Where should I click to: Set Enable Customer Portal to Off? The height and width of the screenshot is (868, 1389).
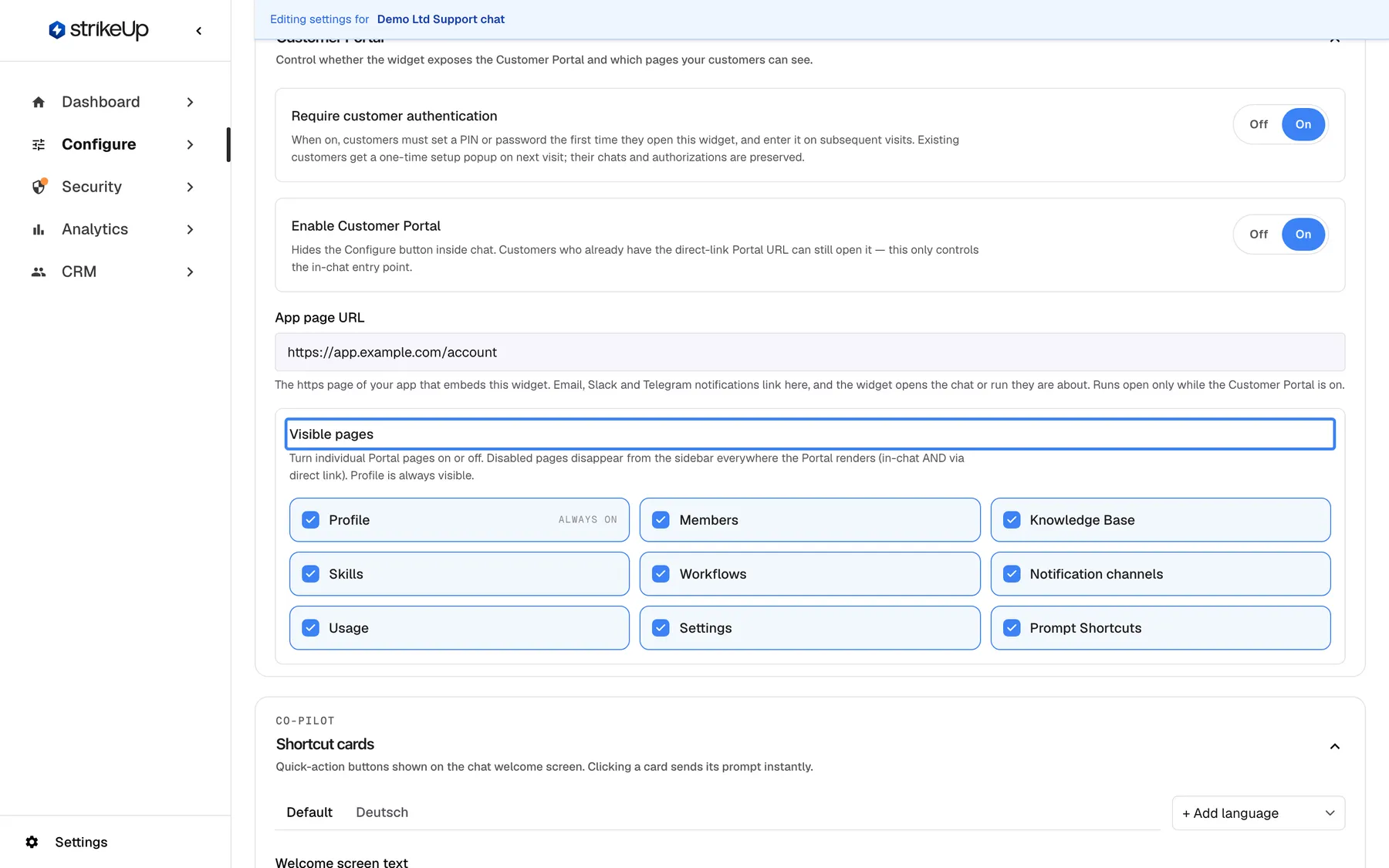pyautogui.click(x=1259, y=235)
